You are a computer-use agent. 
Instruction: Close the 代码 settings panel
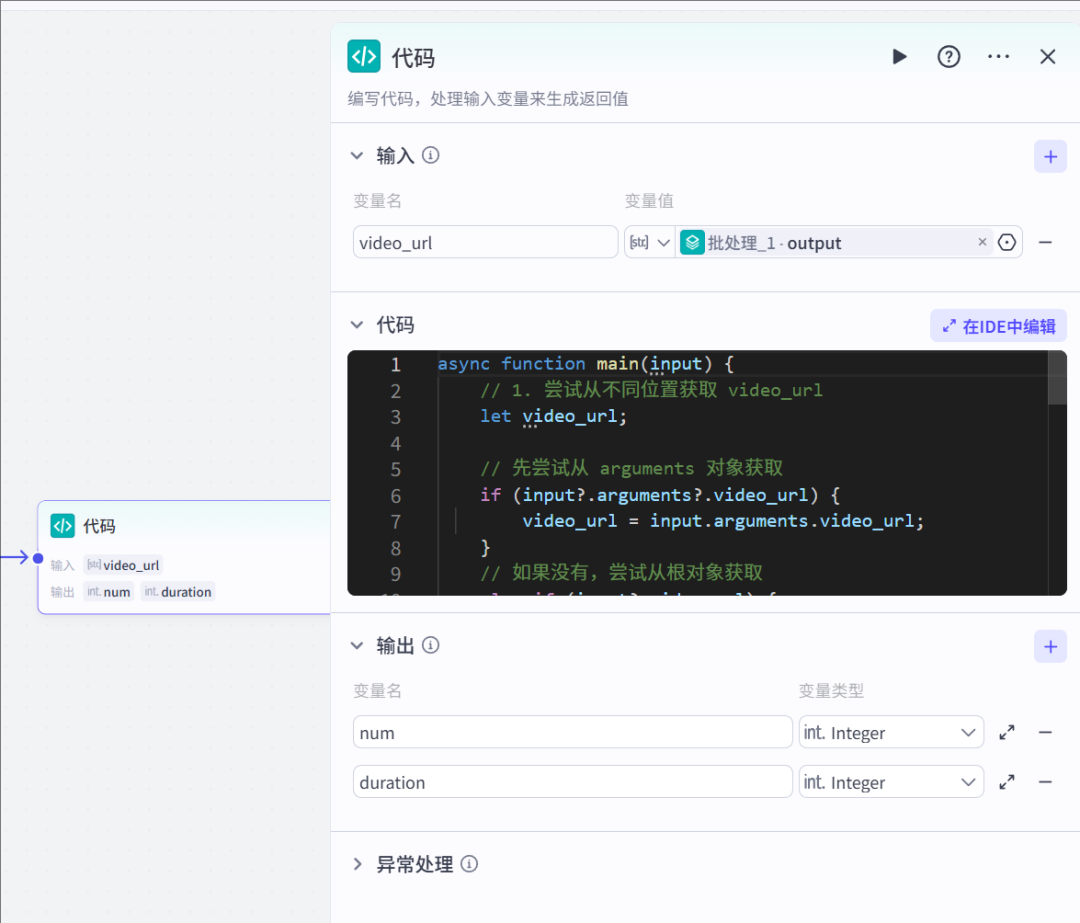coord(1047,56)
